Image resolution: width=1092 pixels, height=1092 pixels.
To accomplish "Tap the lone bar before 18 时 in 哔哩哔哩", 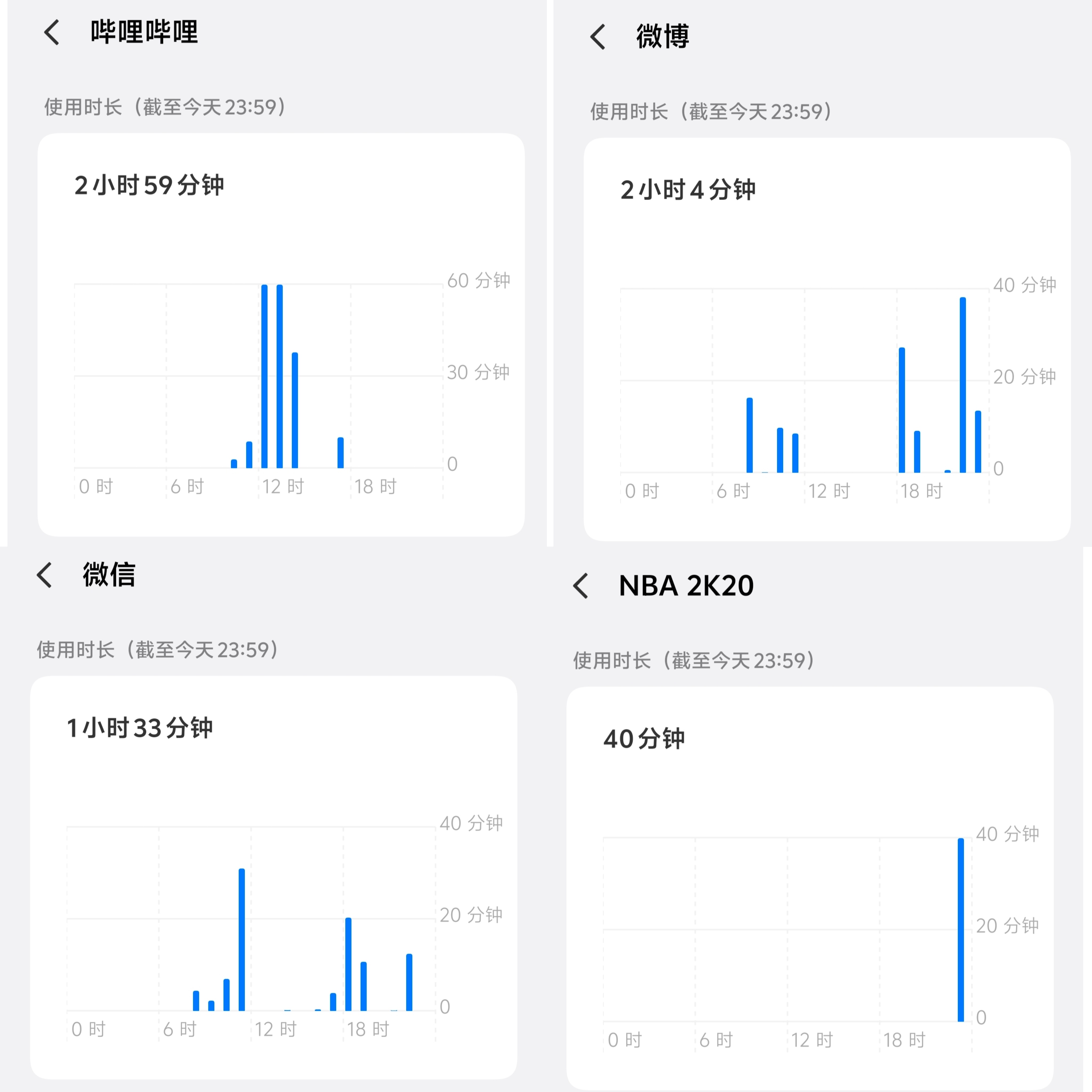I will [x=340, y=453].
